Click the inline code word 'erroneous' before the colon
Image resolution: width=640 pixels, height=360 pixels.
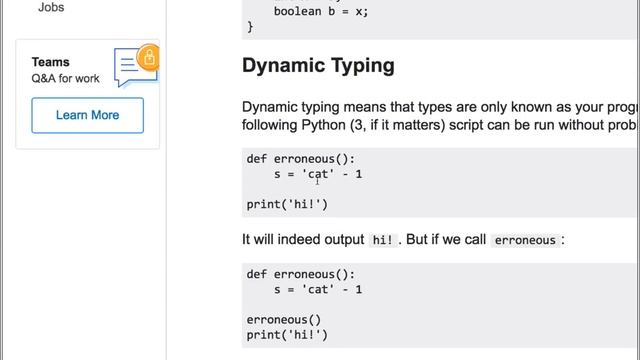[x=525, y=240]
